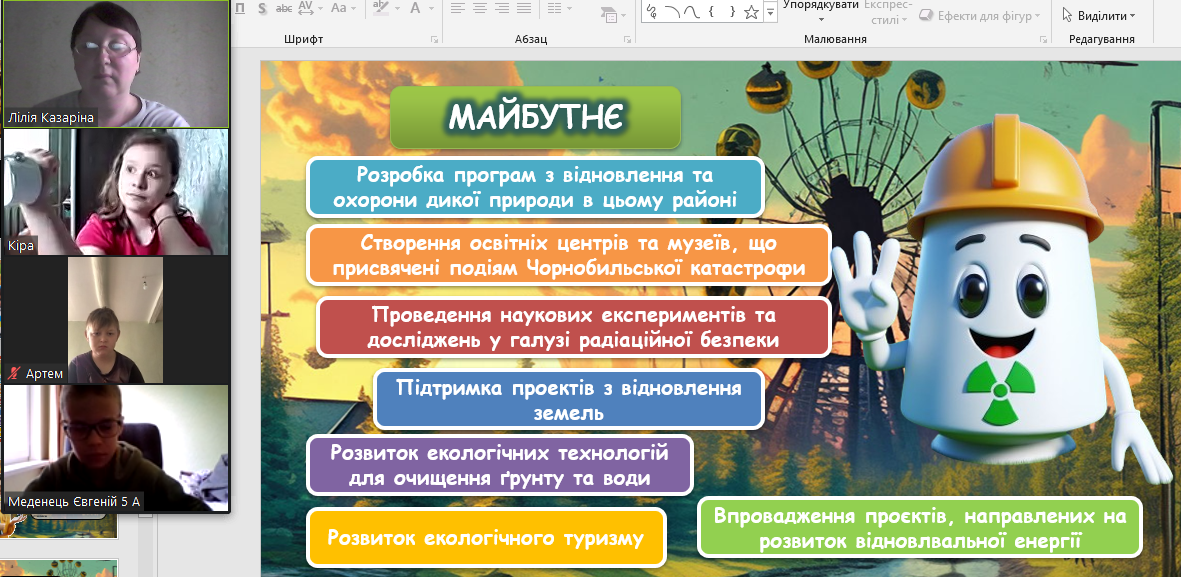Select the curve shape

691,11
